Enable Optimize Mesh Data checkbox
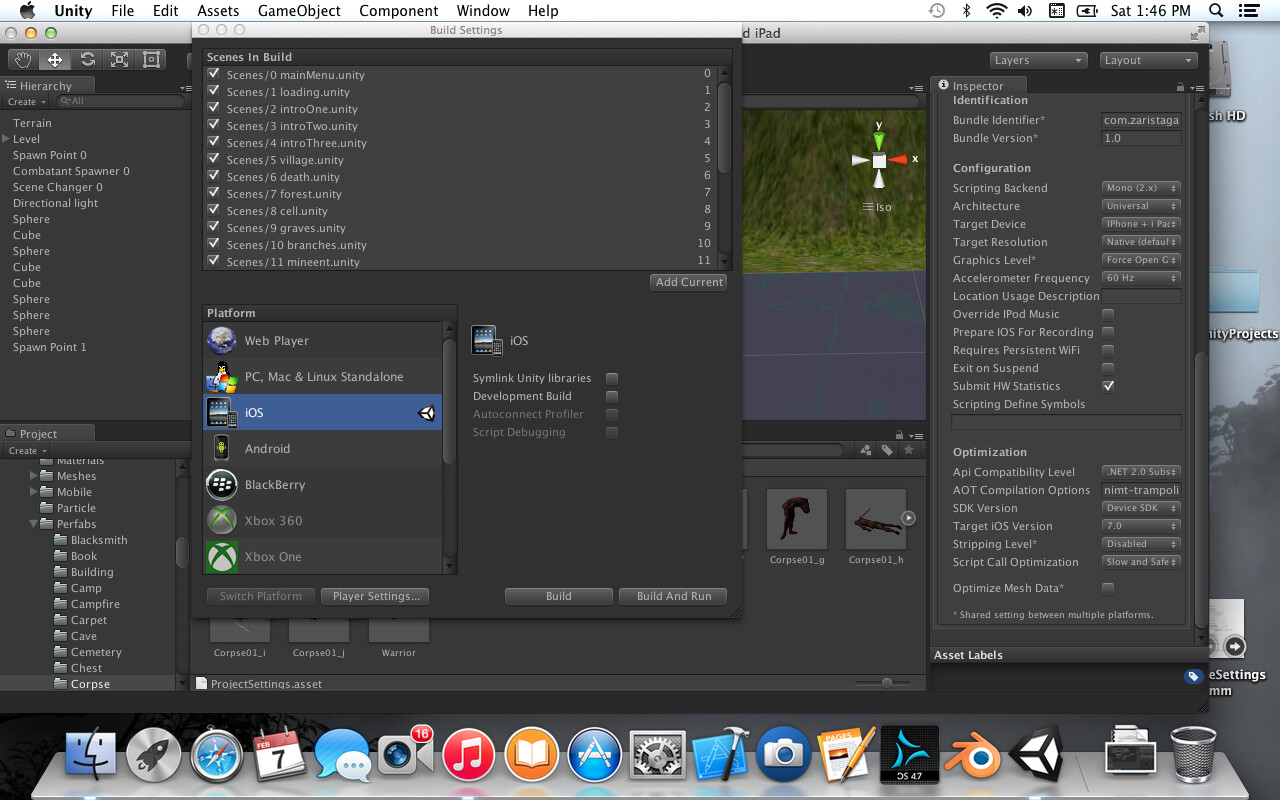 tap(1108, 588)
